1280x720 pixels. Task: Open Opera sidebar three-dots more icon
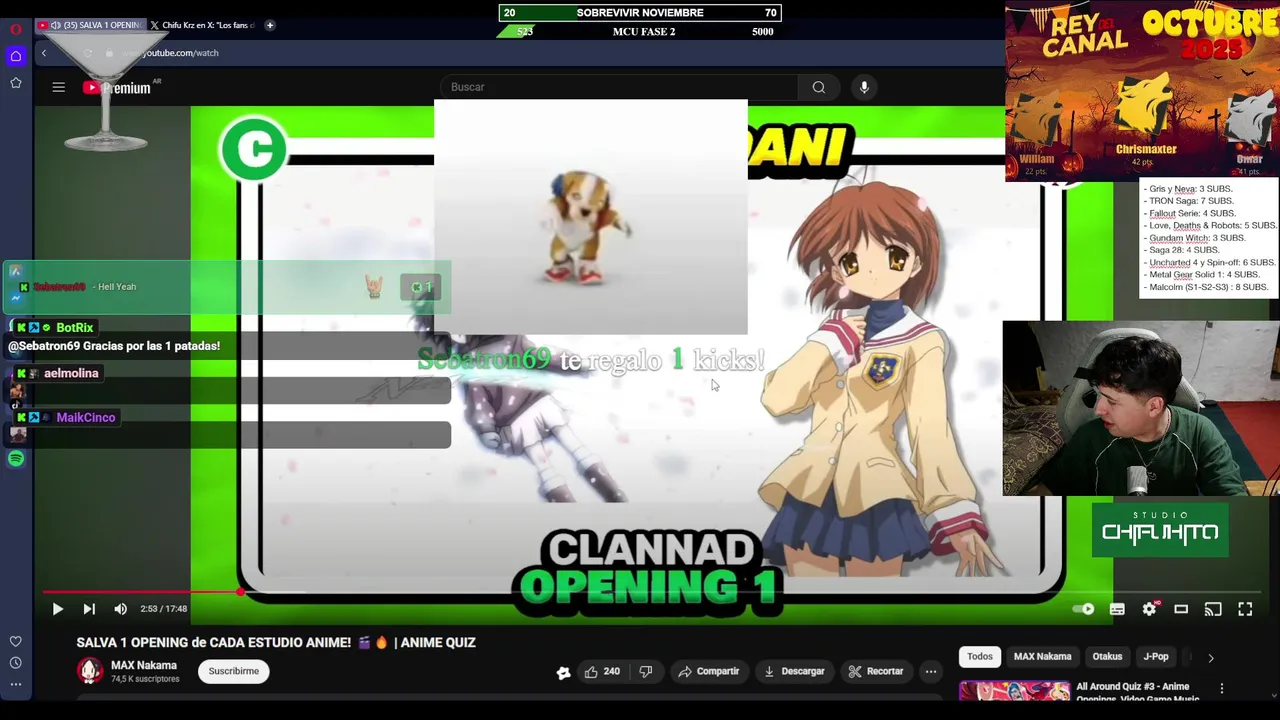click(x=16, y=685)
